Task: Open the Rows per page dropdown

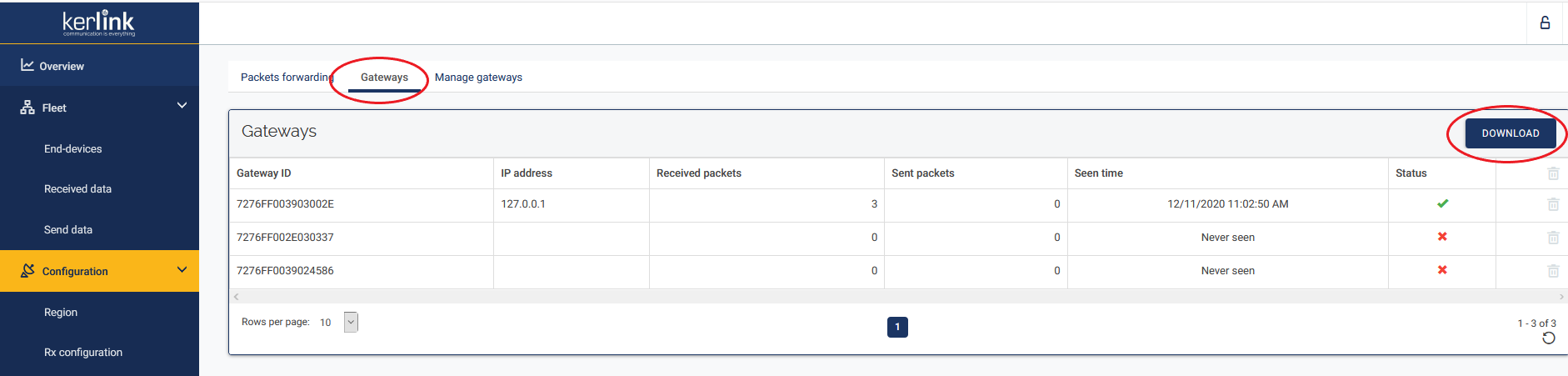Action: [351, 323]
